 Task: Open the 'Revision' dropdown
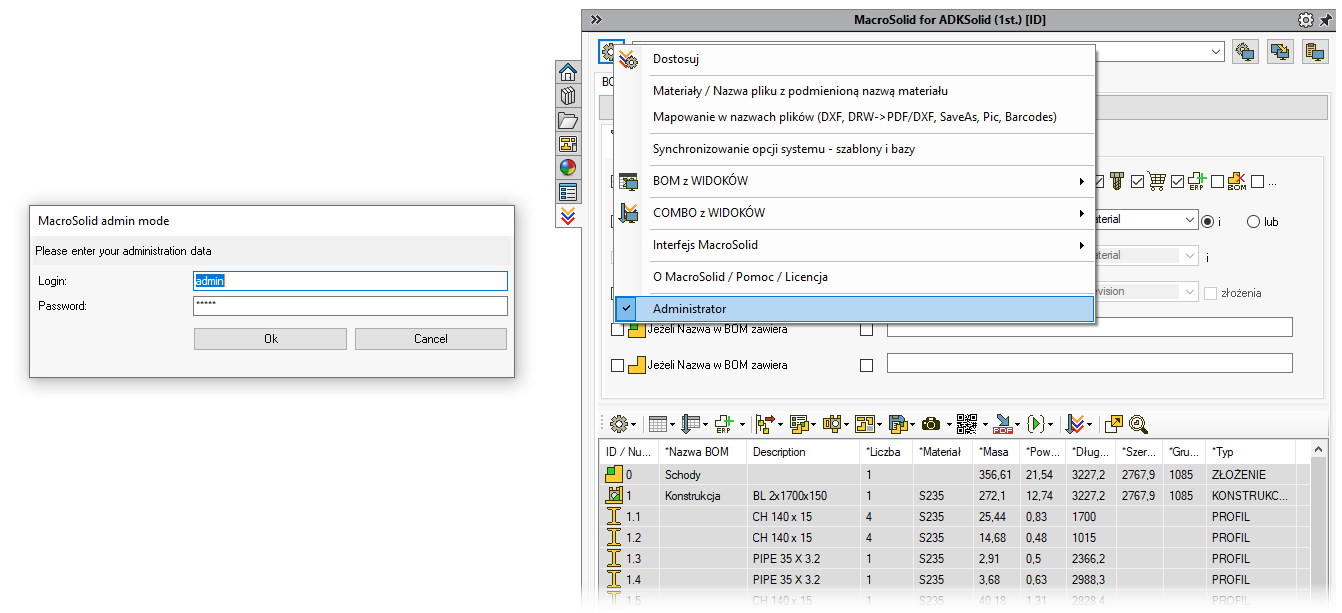coord(1188,292)
